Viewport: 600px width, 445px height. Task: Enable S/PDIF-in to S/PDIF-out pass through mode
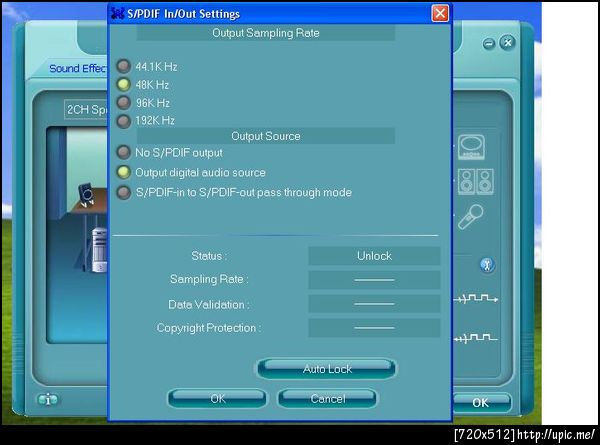[x=123, y=192]
